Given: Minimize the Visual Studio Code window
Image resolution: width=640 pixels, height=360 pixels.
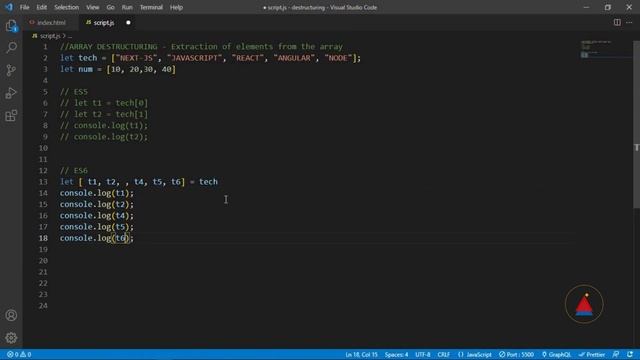Looking at the screenshot, I should coord(587,7).
